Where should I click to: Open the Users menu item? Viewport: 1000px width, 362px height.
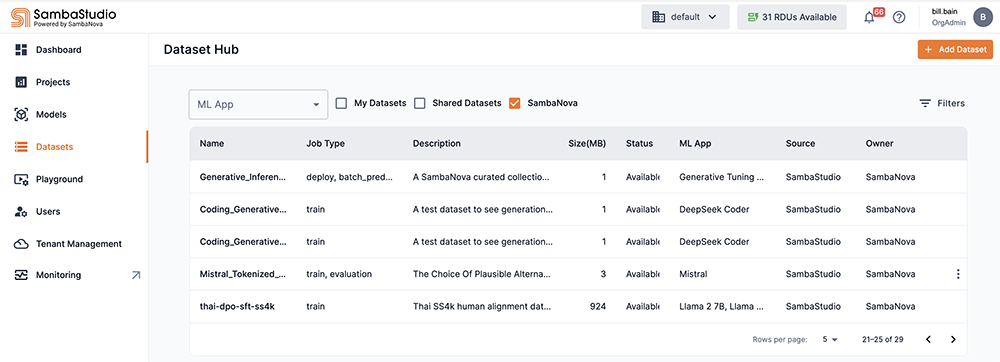tap(48, 212)
